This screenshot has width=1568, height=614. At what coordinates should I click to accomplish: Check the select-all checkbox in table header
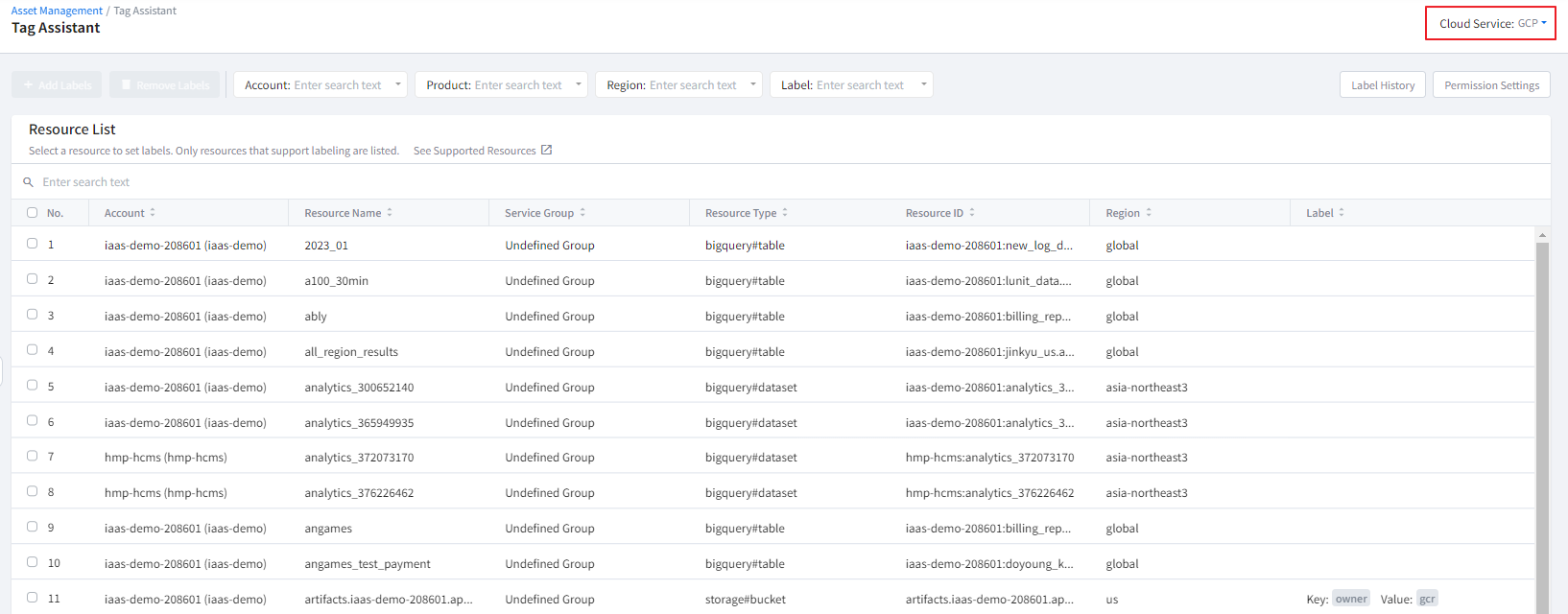click(x=33, y=213)
